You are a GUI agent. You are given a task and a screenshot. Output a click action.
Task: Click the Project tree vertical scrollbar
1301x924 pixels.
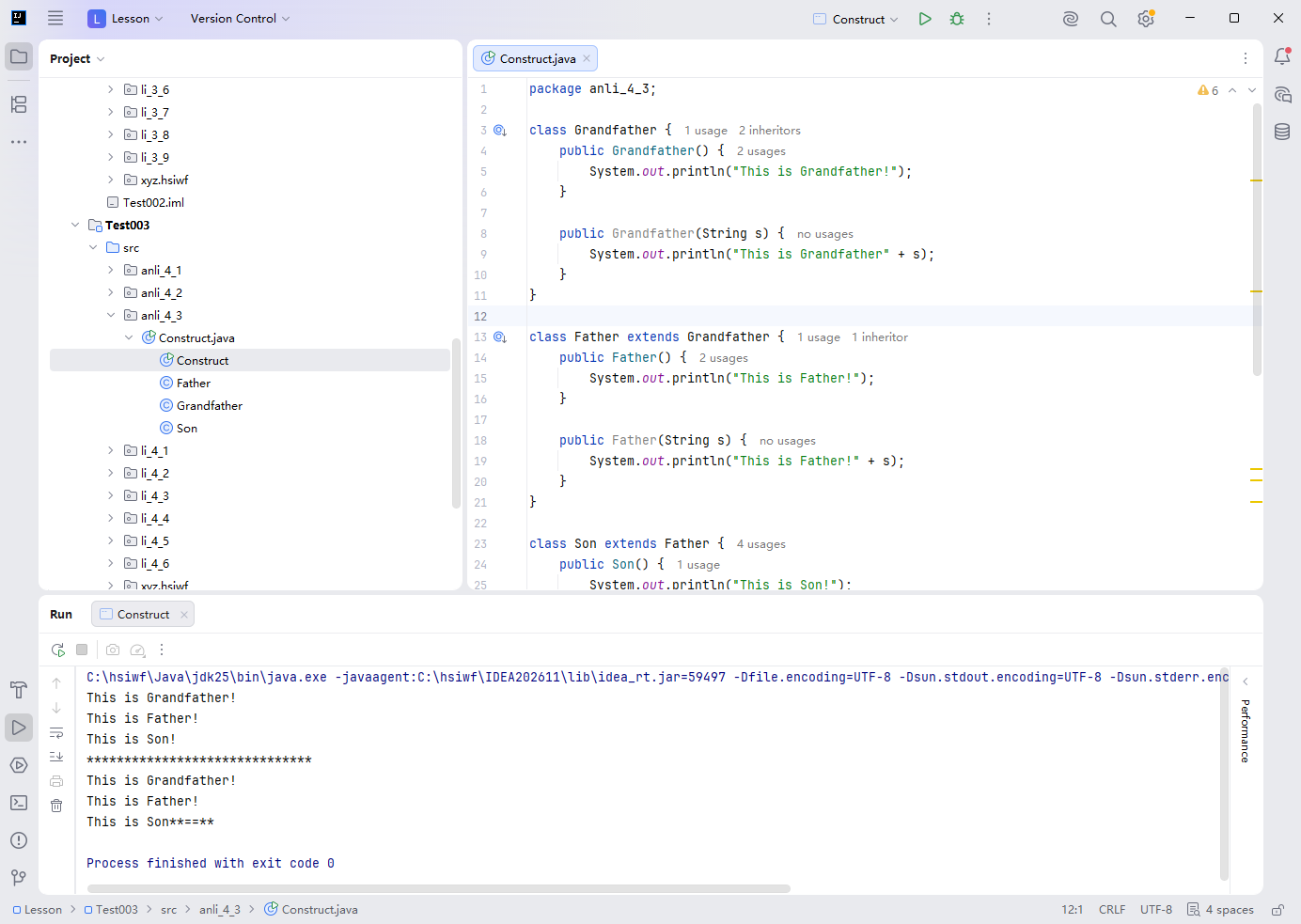pos(457,423)
